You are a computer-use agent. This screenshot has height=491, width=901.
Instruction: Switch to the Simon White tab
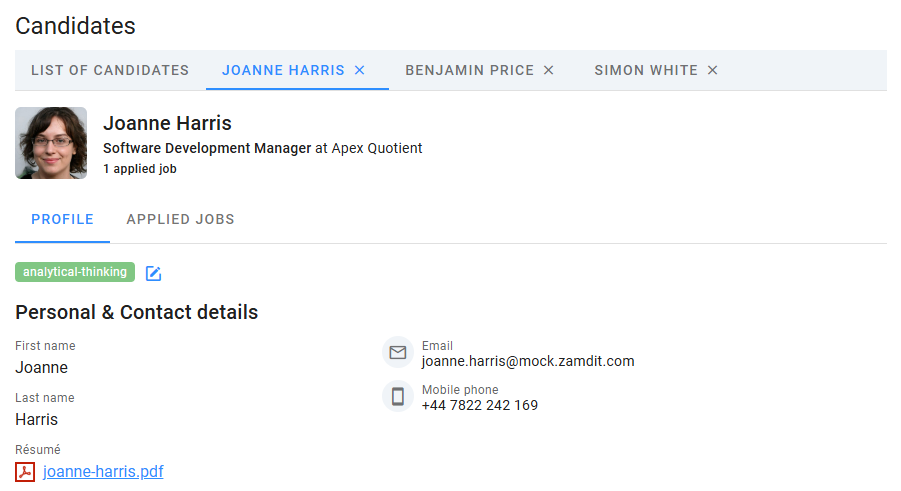(x=645, y=70)
